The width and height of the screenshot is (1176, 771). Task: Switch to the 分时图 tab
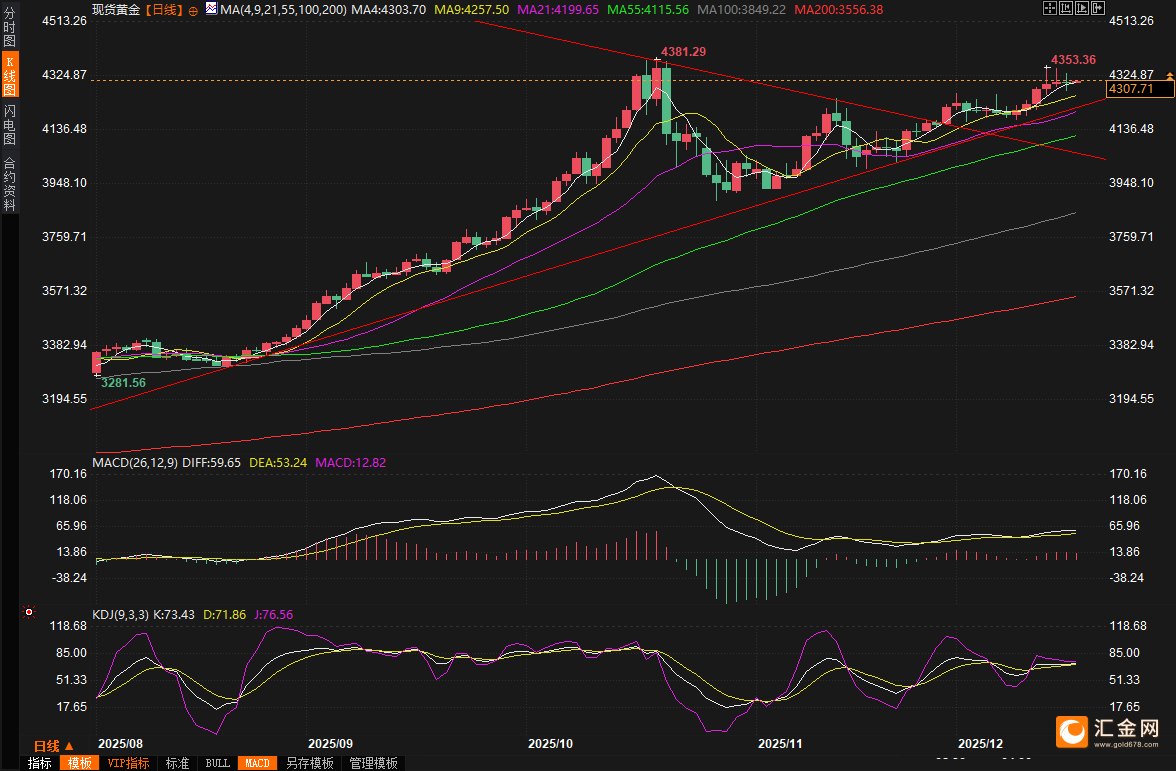click(x=10, y=27)
